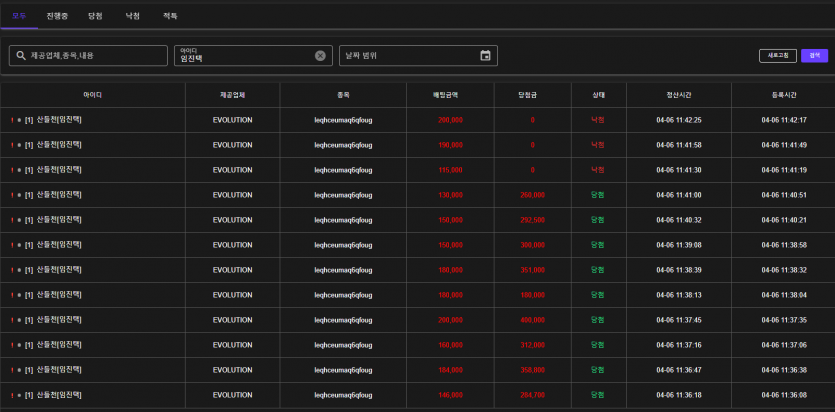Click the bet amount 130,000

pyautogui.click(x=451, y=195)
